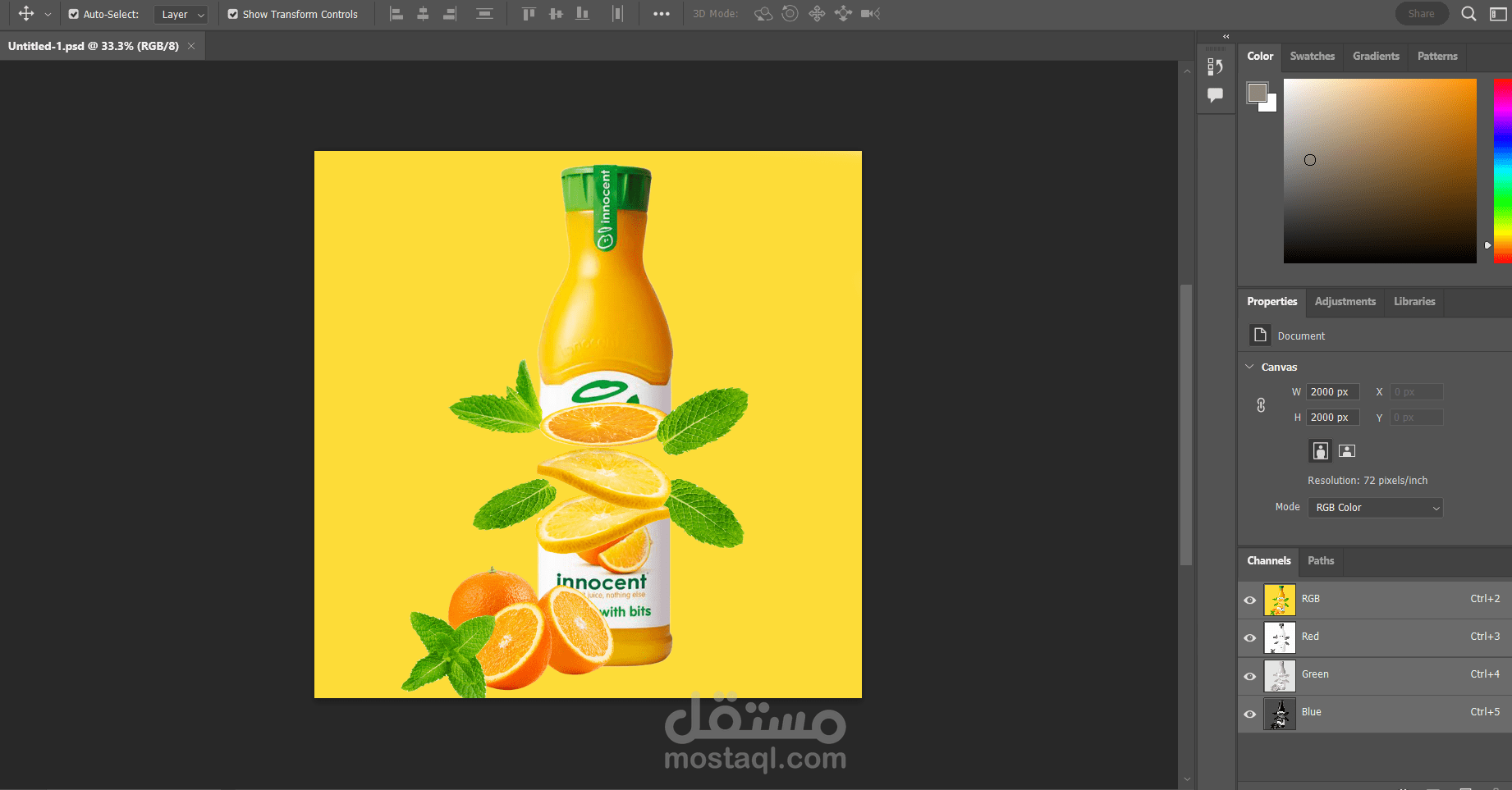Open the Comments panel icon
The width and height of the screenshot is (1512, 790).
pos(1216,95)
